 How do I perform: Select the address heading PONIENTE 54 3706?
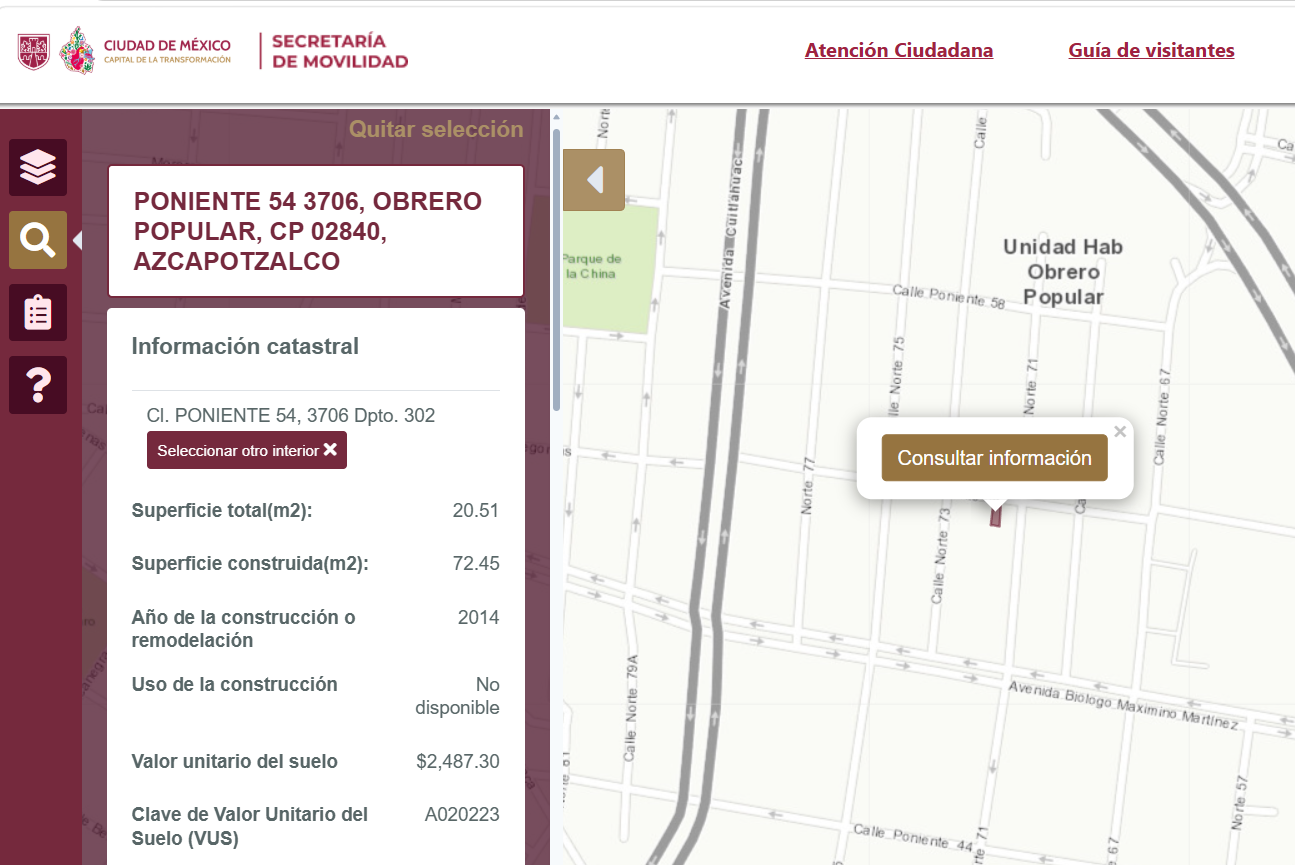pyautogui.click(x=316, y=231)
